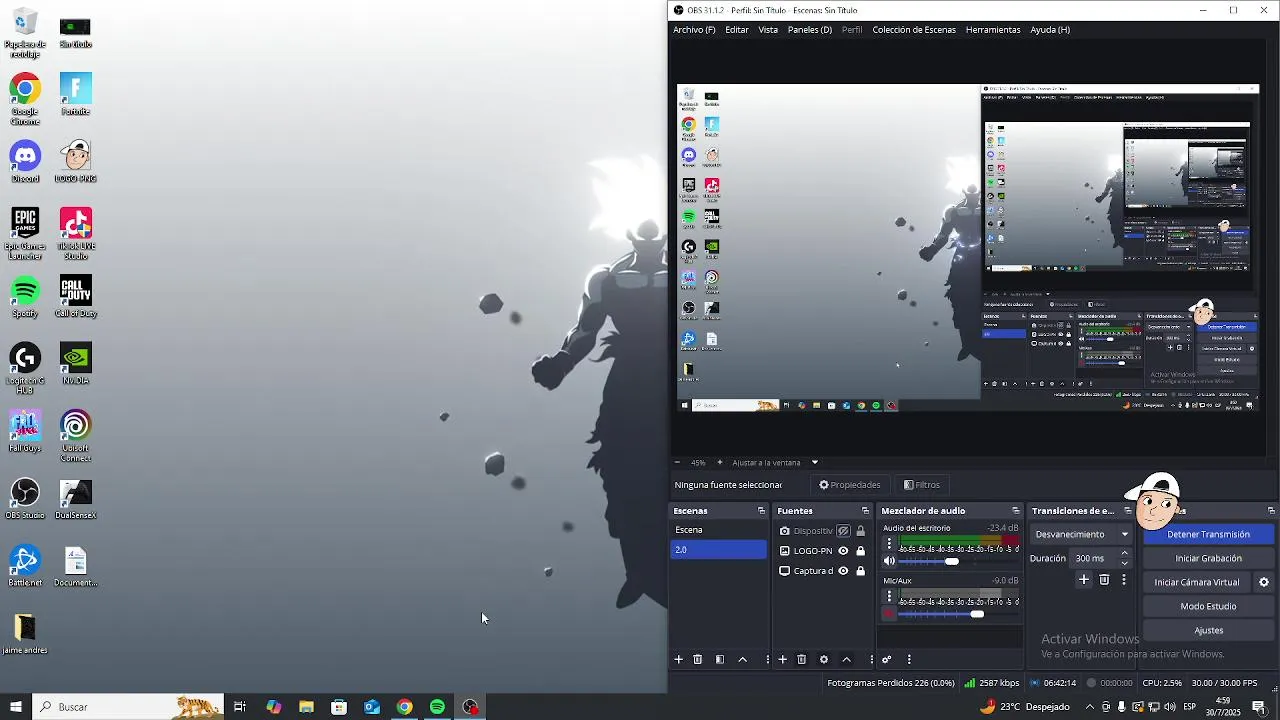Open Discord desktop shortcut
The image size is (1280, 720).
25,162
